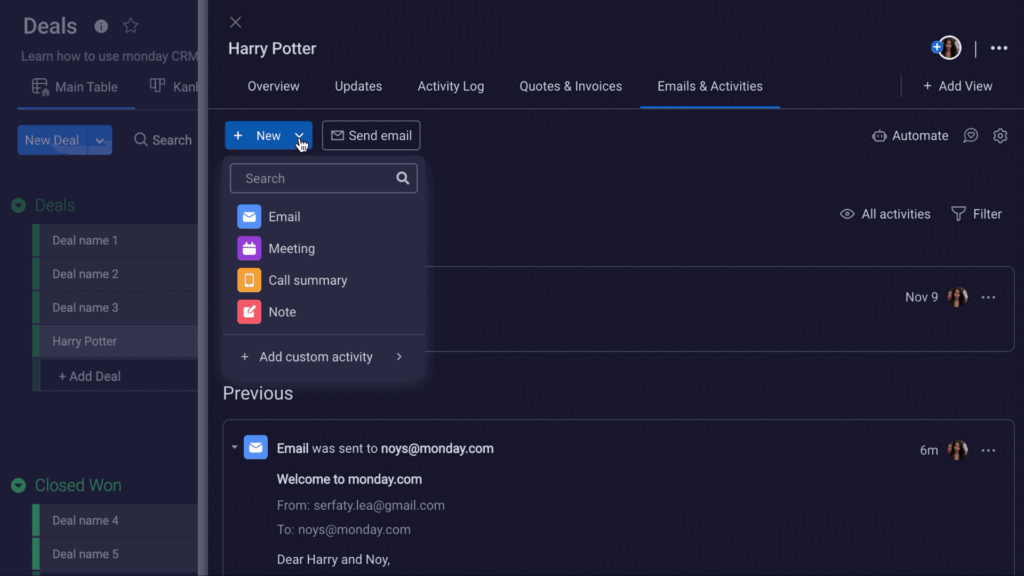Select the Emails & Activities tab

coord(710,86)
